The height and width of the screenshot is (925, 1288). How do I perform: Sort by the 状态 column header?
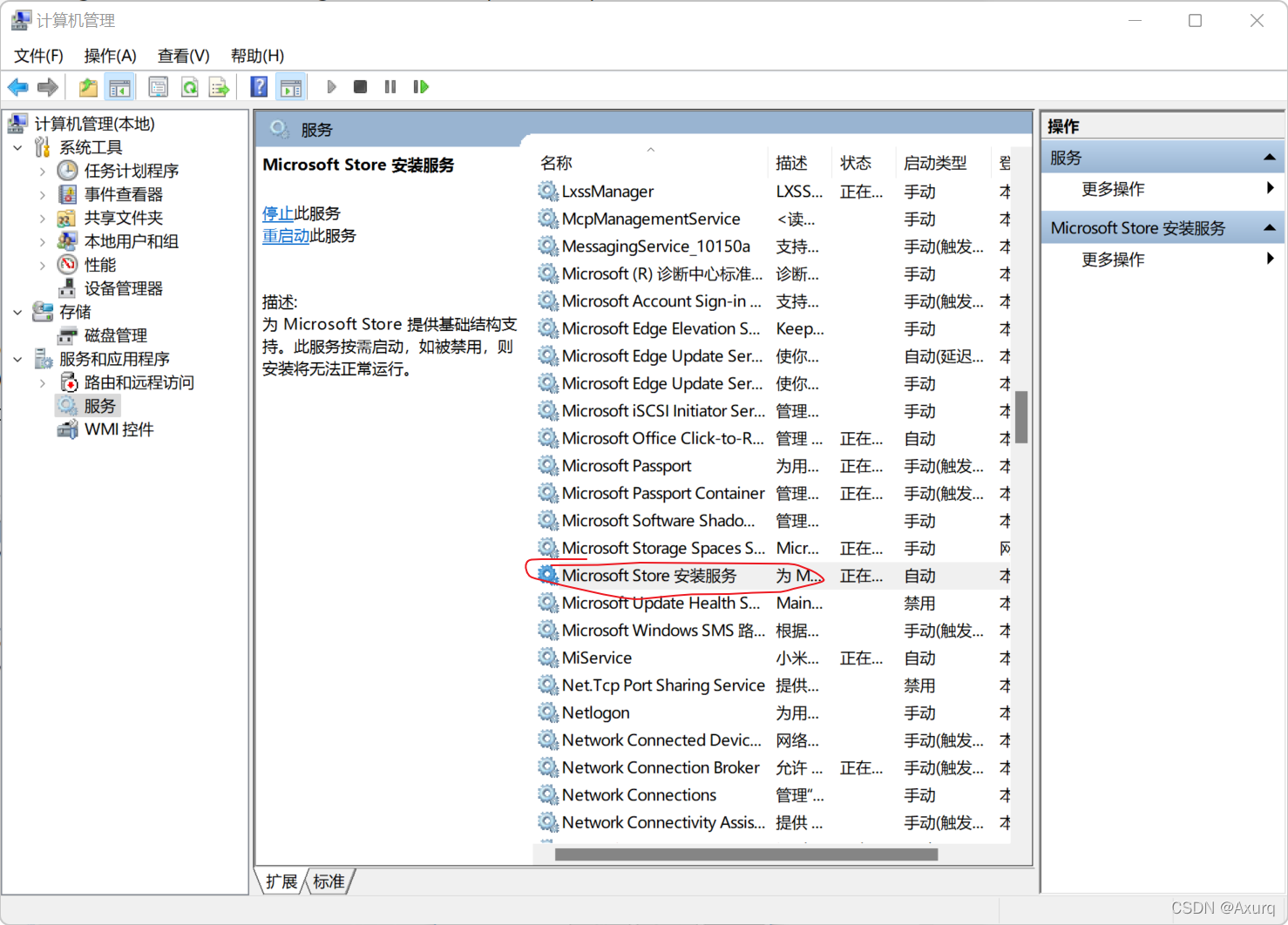[x=864, y=163]
